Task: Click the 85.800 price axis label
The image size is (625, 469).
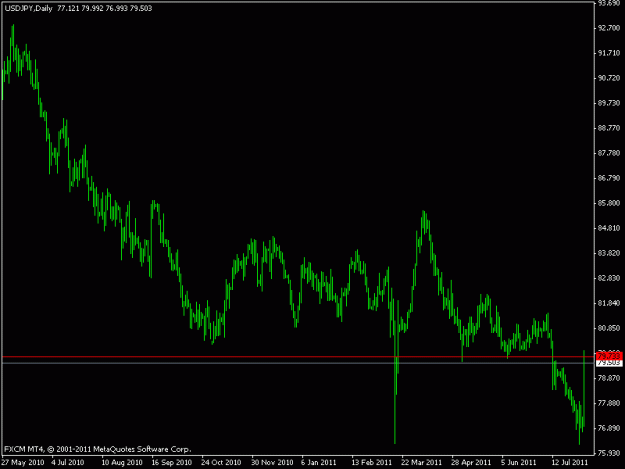Action: (x=609, y=203)
